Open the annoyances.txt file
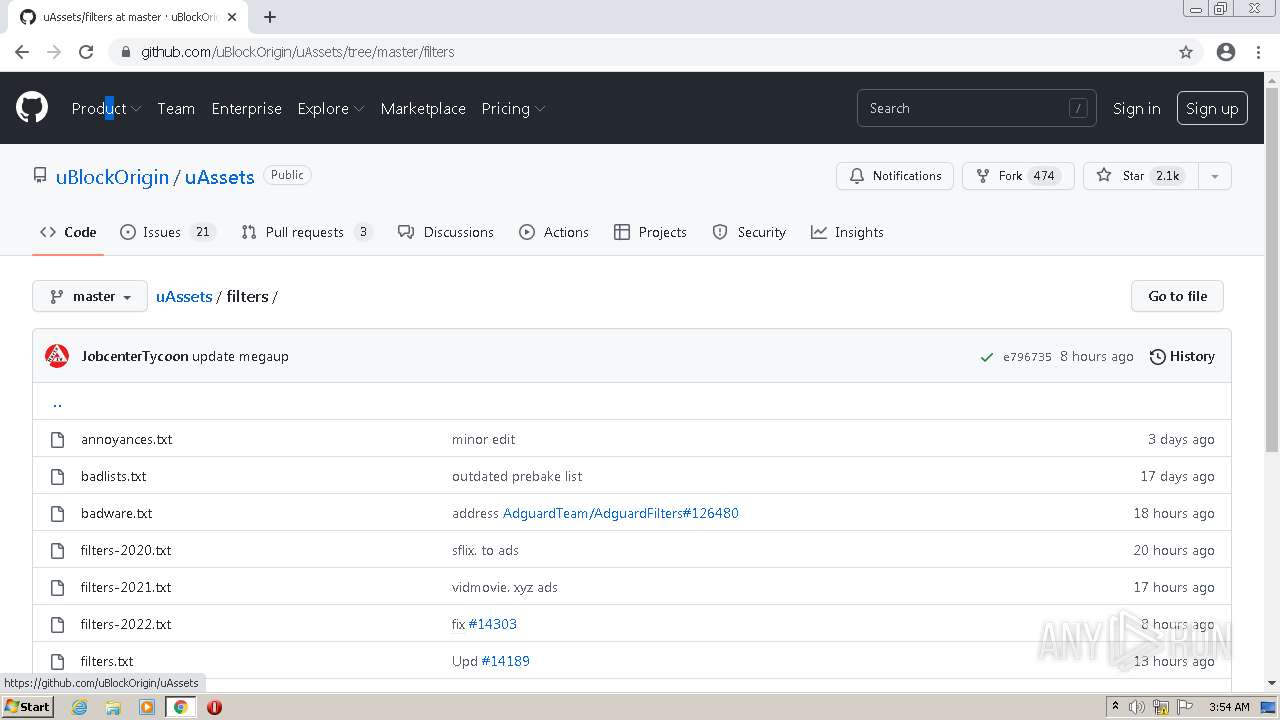This screenshot has width=1280, height=720. 126,439
